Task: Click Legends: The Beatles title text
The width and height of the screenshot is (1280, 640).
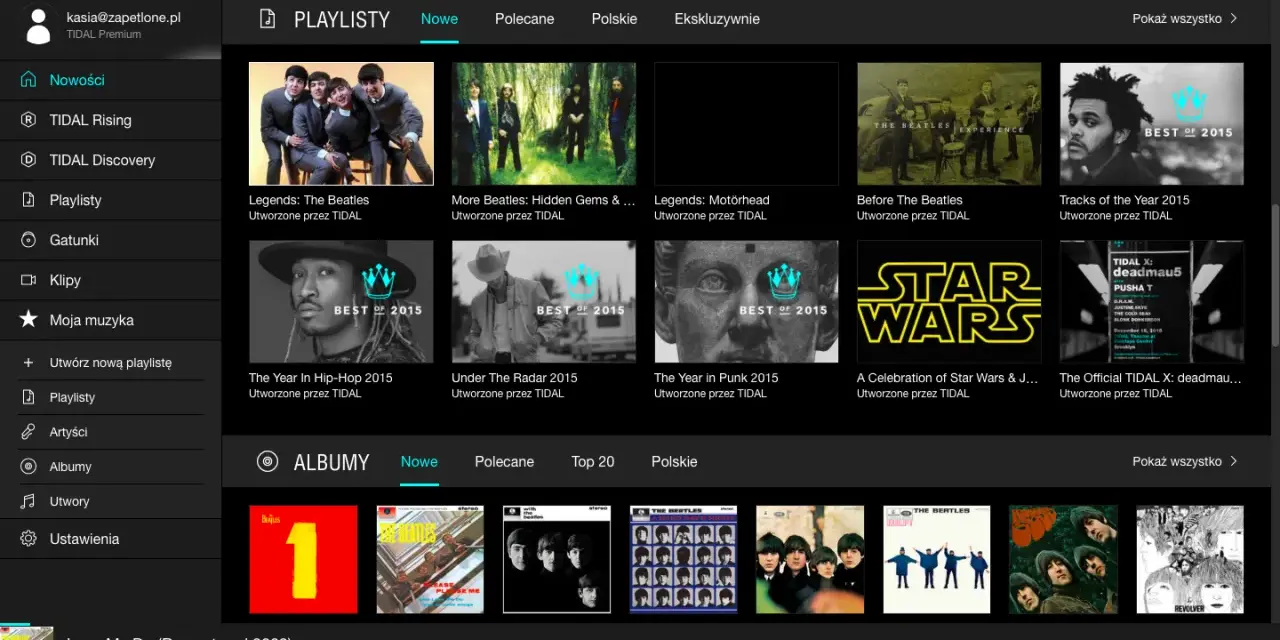Action: pos(309,200)
